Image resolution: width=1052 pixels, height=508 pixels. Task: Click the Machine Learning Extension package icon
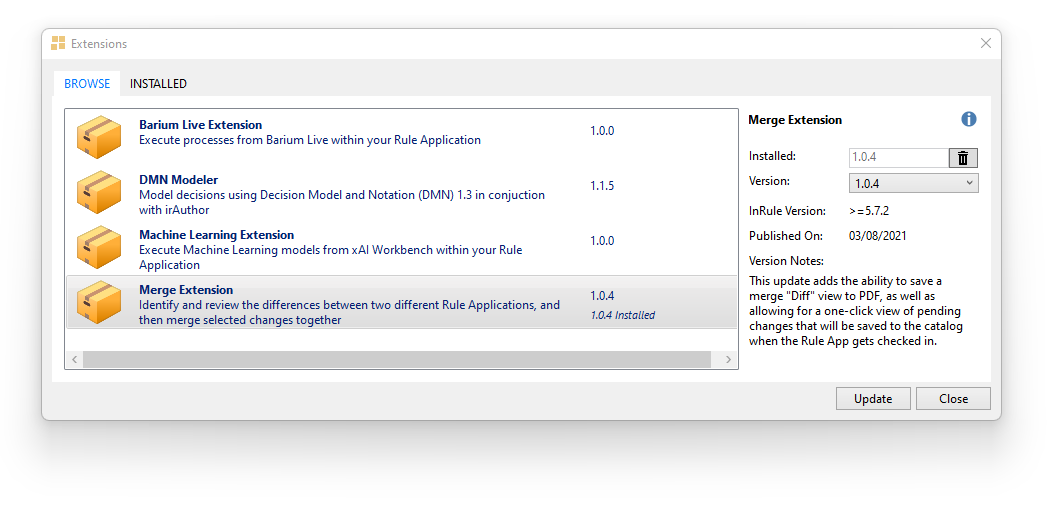[x=98, y=247]
